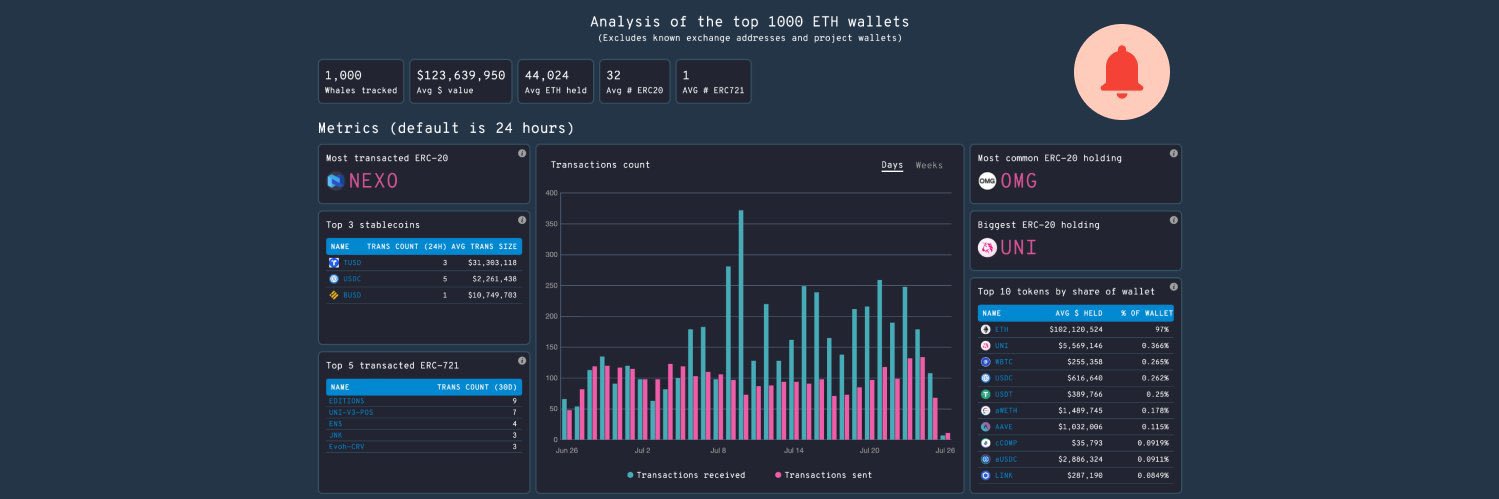This screenshot has width=1499, height=499.
Task: Click the USDT icon in Top 10 tokens
Action: tap(985, 394)
